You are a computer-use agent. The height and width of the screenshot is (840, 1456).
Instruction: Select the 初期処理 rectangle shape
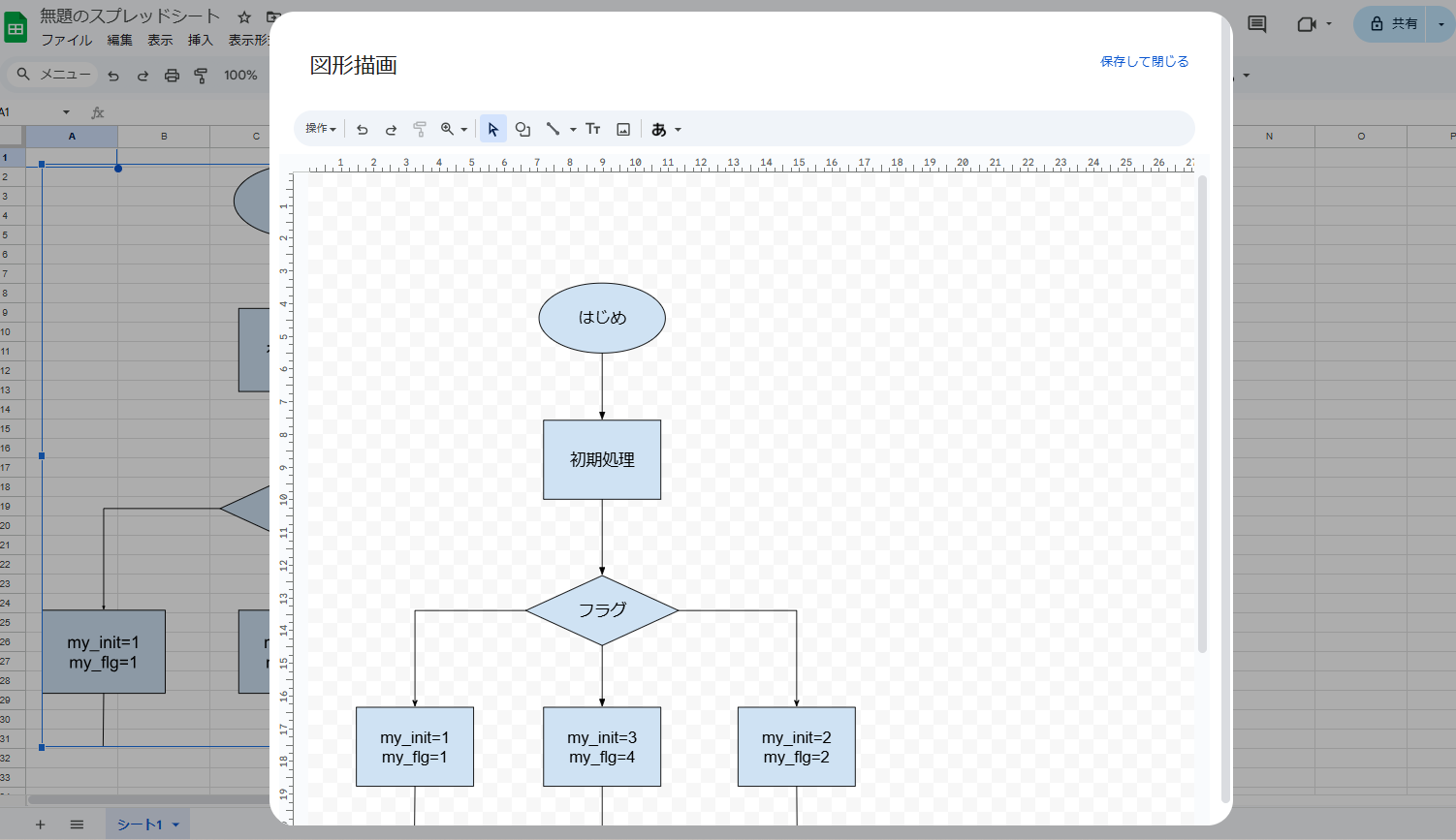point(602,459)
